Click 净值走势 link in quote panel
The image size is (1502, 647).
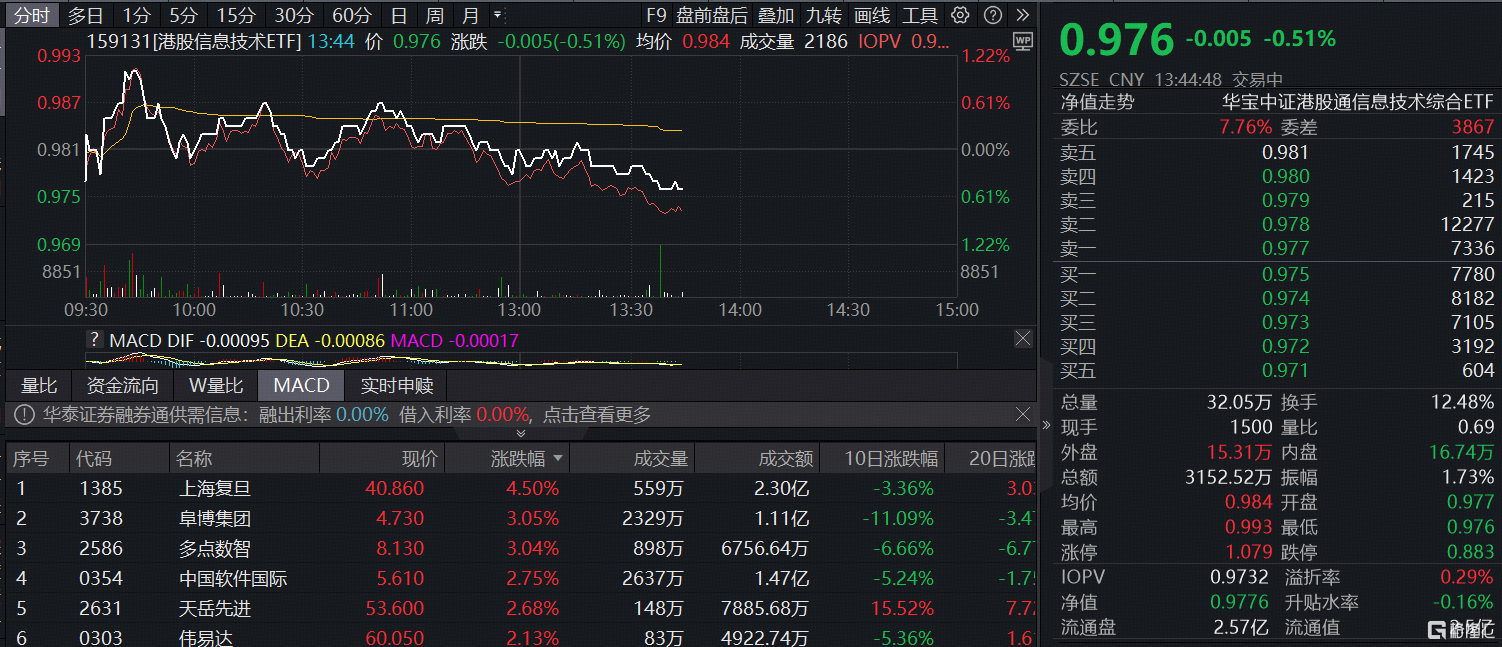coord(1097,102)
